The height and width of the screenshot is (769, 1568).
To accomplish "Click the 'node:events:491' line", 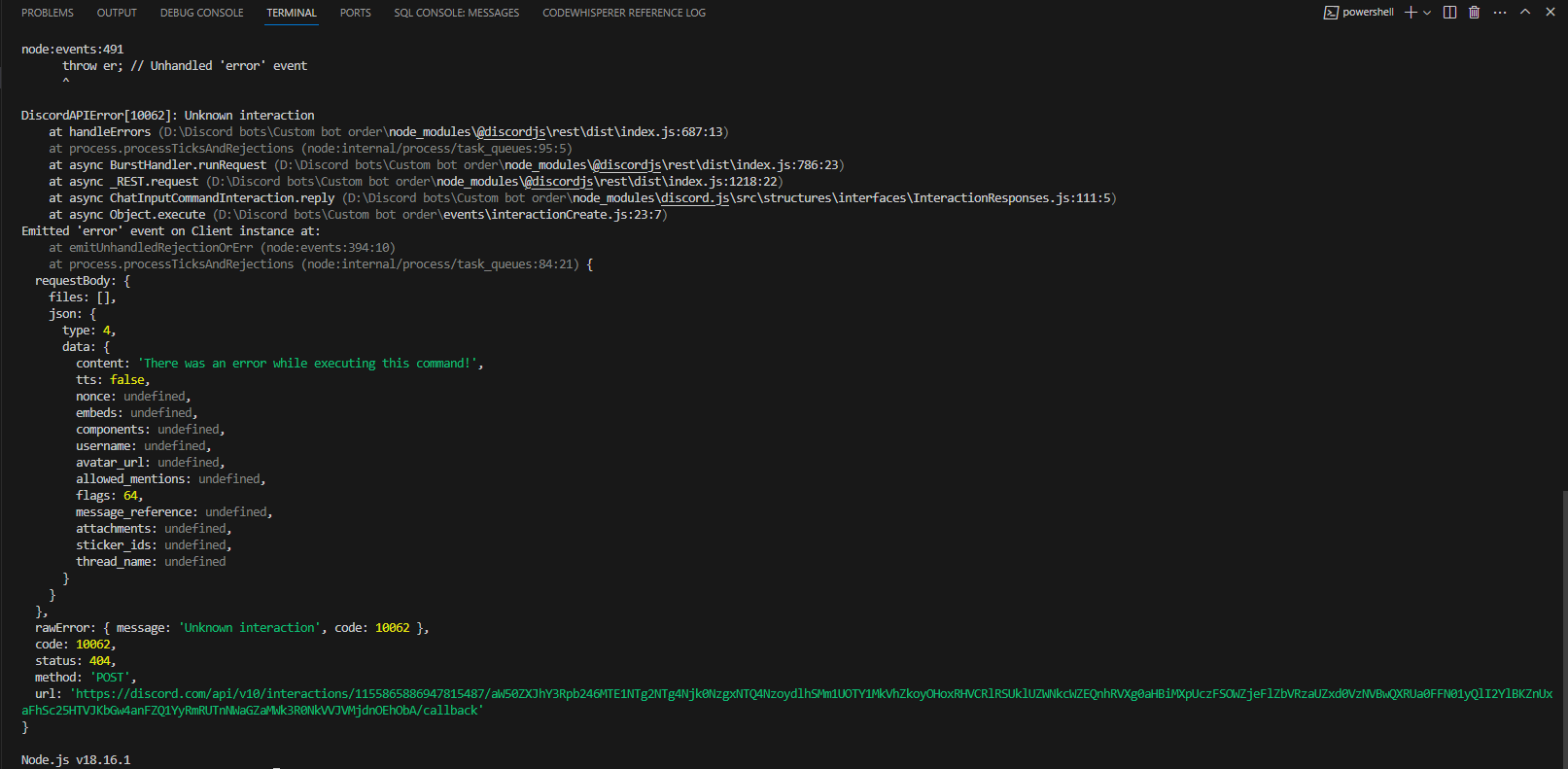I will click(73, 50).
